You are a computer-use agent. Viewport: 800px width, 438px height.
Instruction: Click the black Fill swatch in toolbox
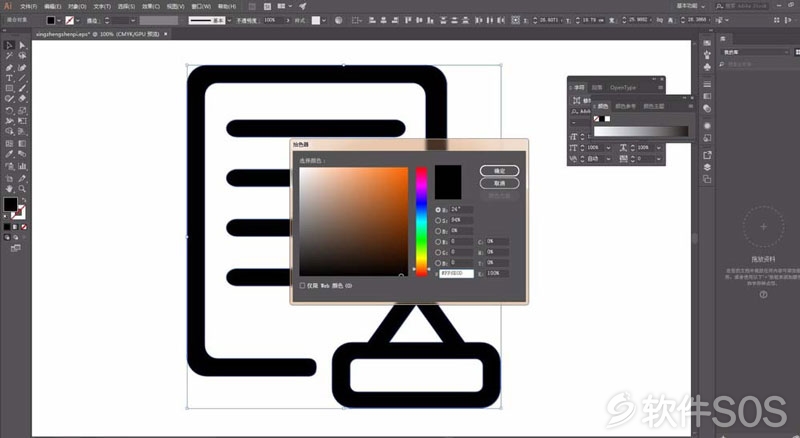(x=10, y=204)
